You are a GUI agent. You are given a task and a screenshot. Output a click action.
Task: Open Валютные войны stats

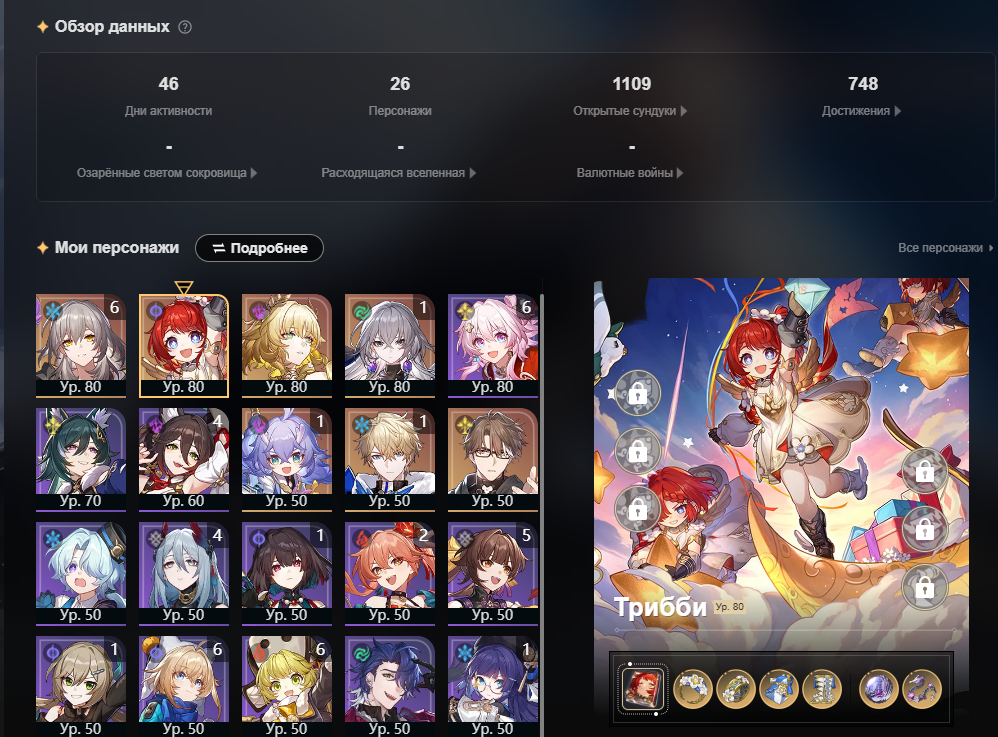coord(629,172)
